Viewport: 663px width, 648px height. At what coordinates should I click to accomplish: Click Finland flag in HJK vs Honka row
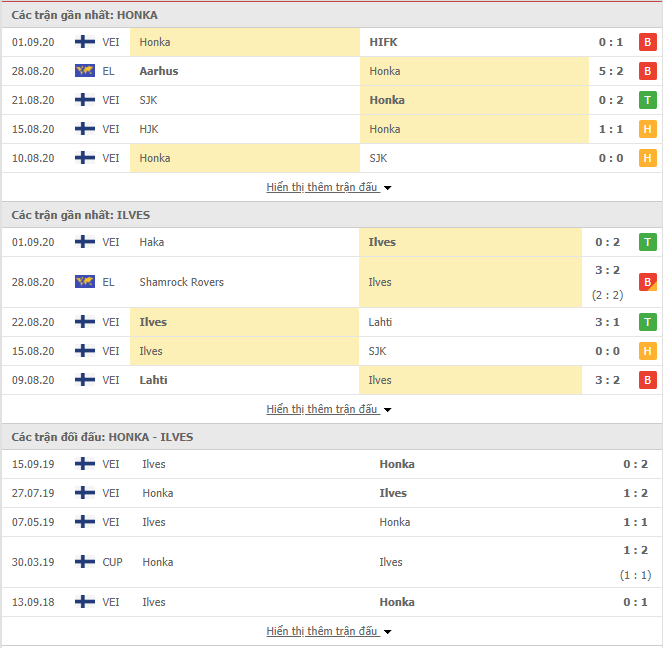pos(85,129)
